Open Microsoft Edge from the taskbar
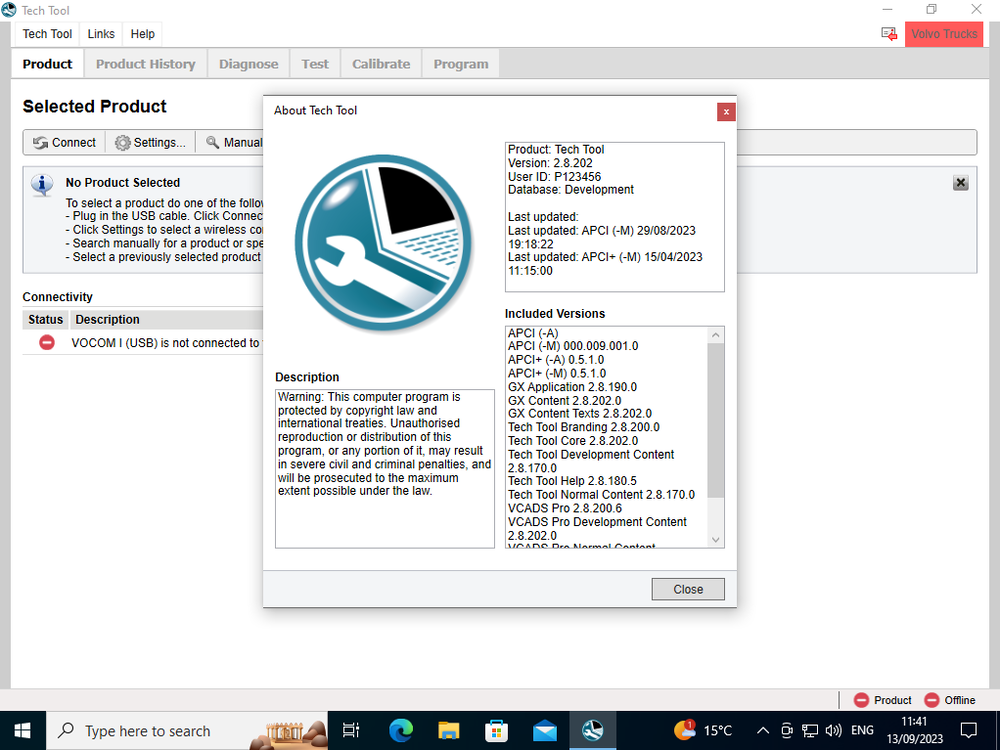1000x750 pixels. click(401, 731)
